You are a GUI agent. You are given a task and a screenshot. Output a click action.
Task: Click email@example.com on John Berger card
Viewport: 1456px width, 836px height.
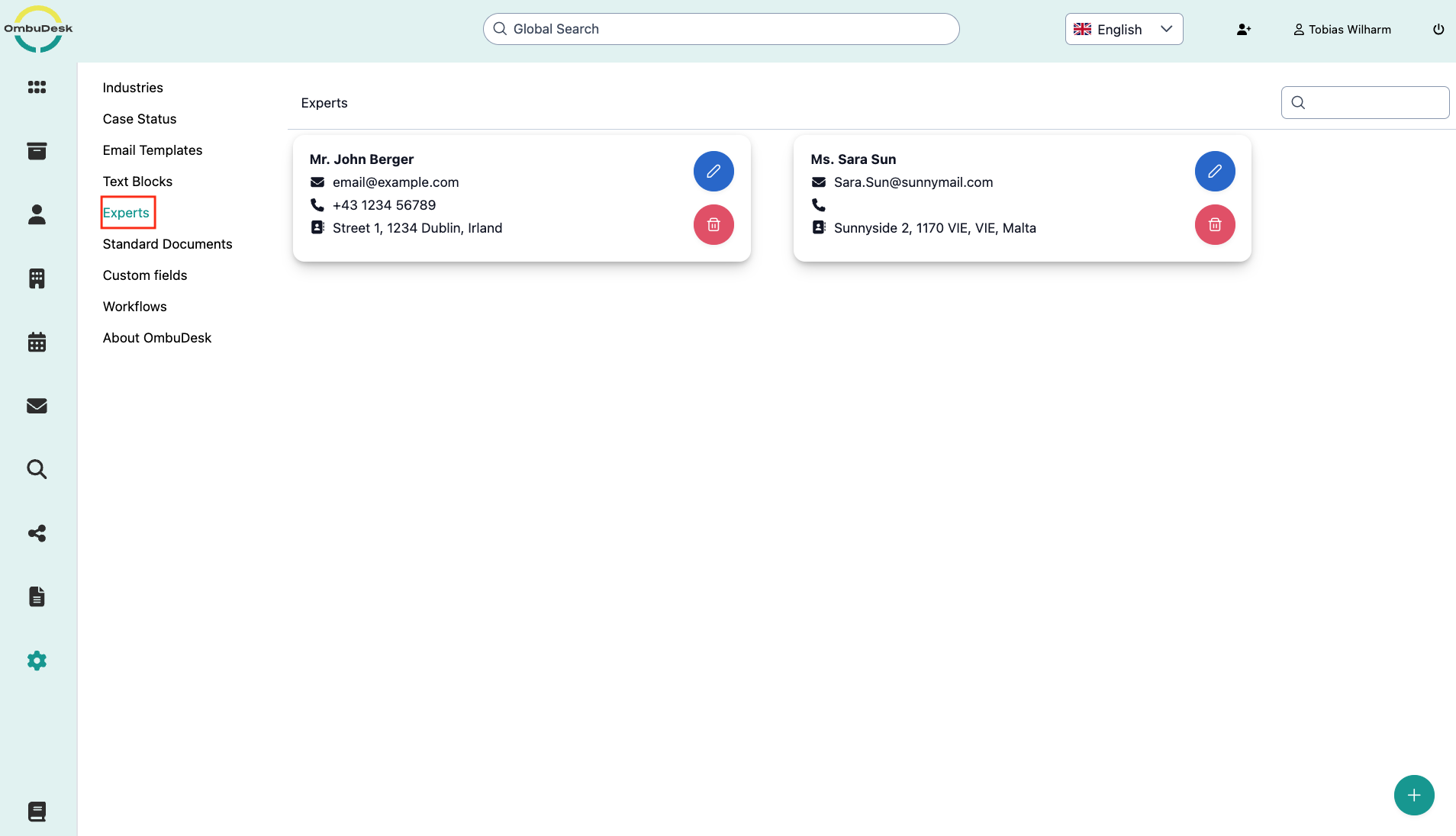coord(395,182)
